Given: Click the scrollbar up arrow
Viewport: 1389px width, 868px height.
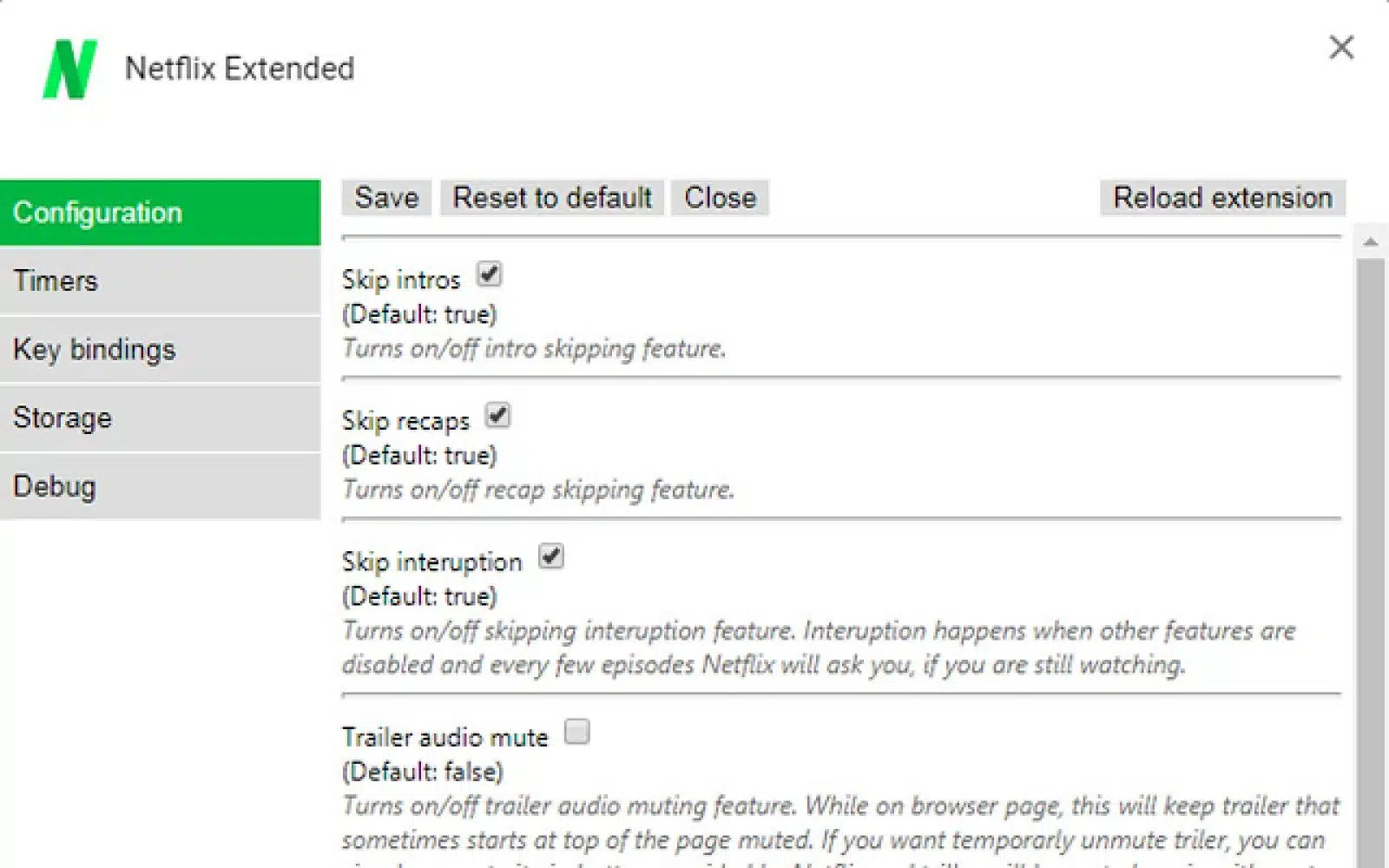Looking at the screenshot, I should click(x=1372, y=240).
